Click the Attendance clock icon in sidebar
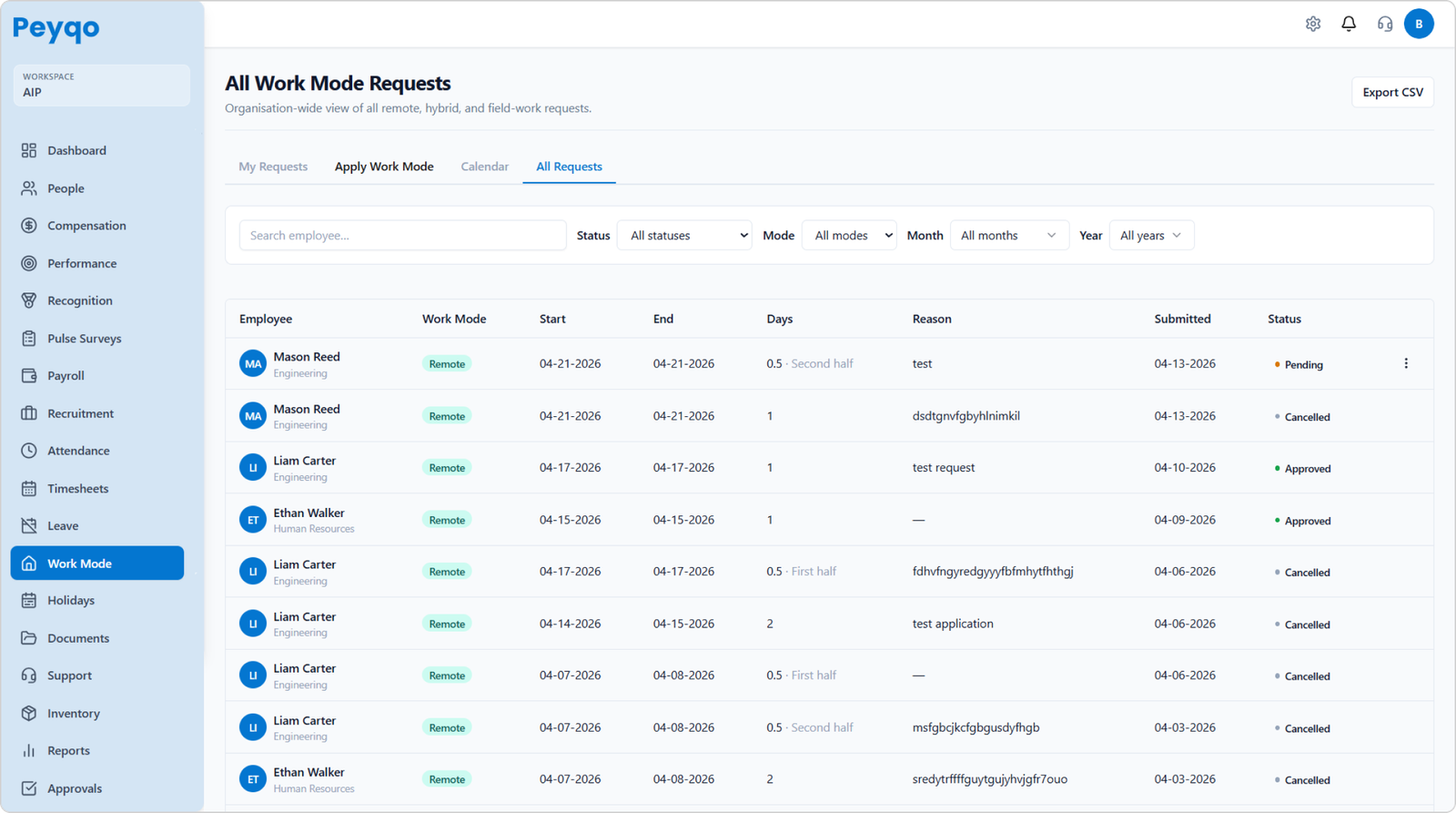The image size is (1456, 813). click(29, 451)
